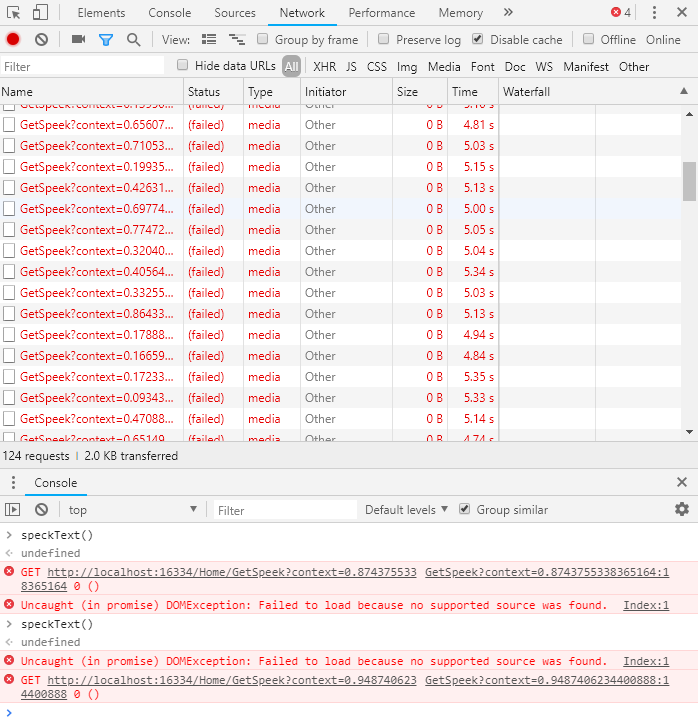
Task: Sort requests by Size column header
Action: point(420,92)
